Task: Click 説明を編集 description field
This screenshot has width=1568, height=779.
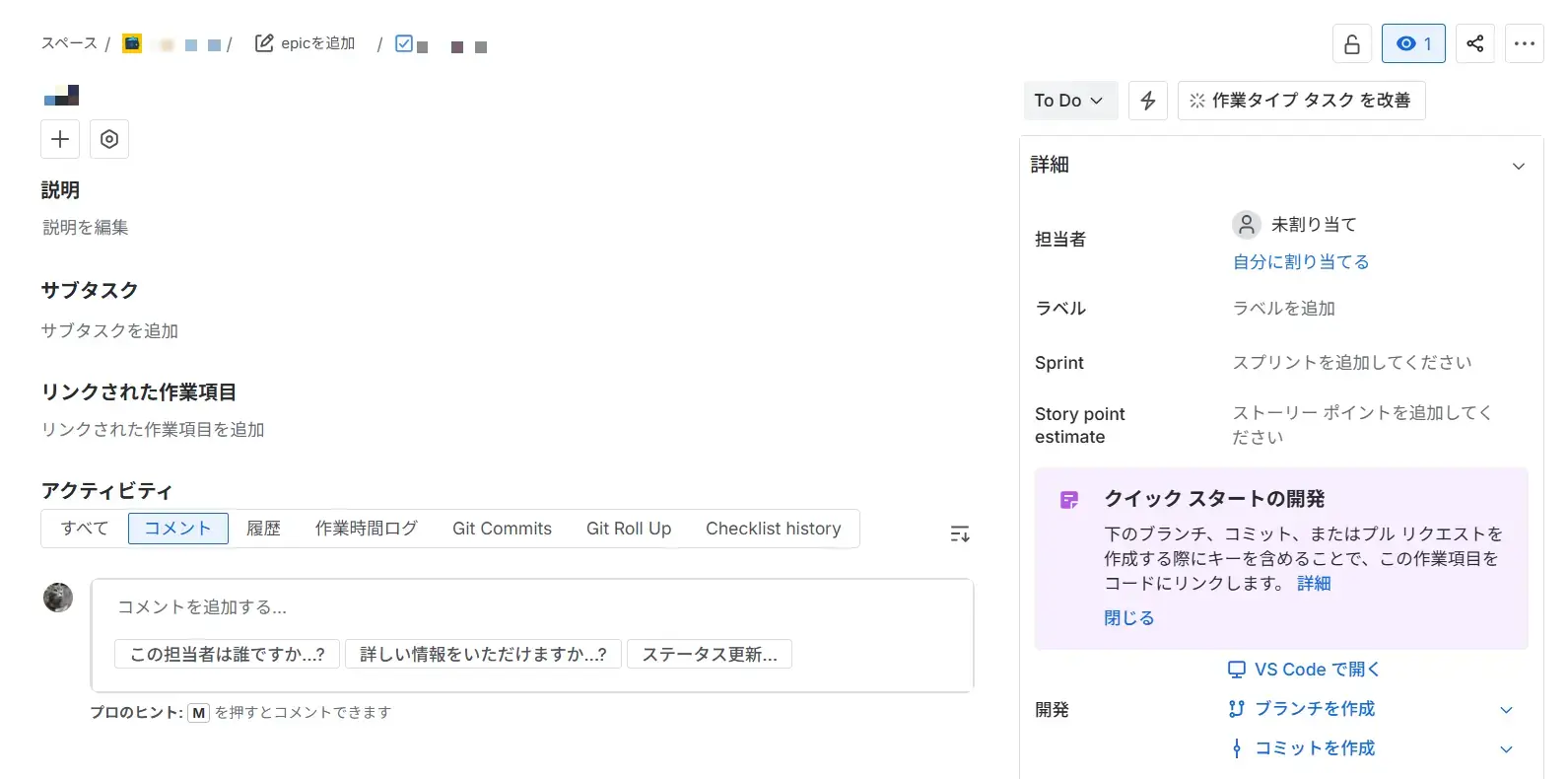Action: click(x=86, y=228)
